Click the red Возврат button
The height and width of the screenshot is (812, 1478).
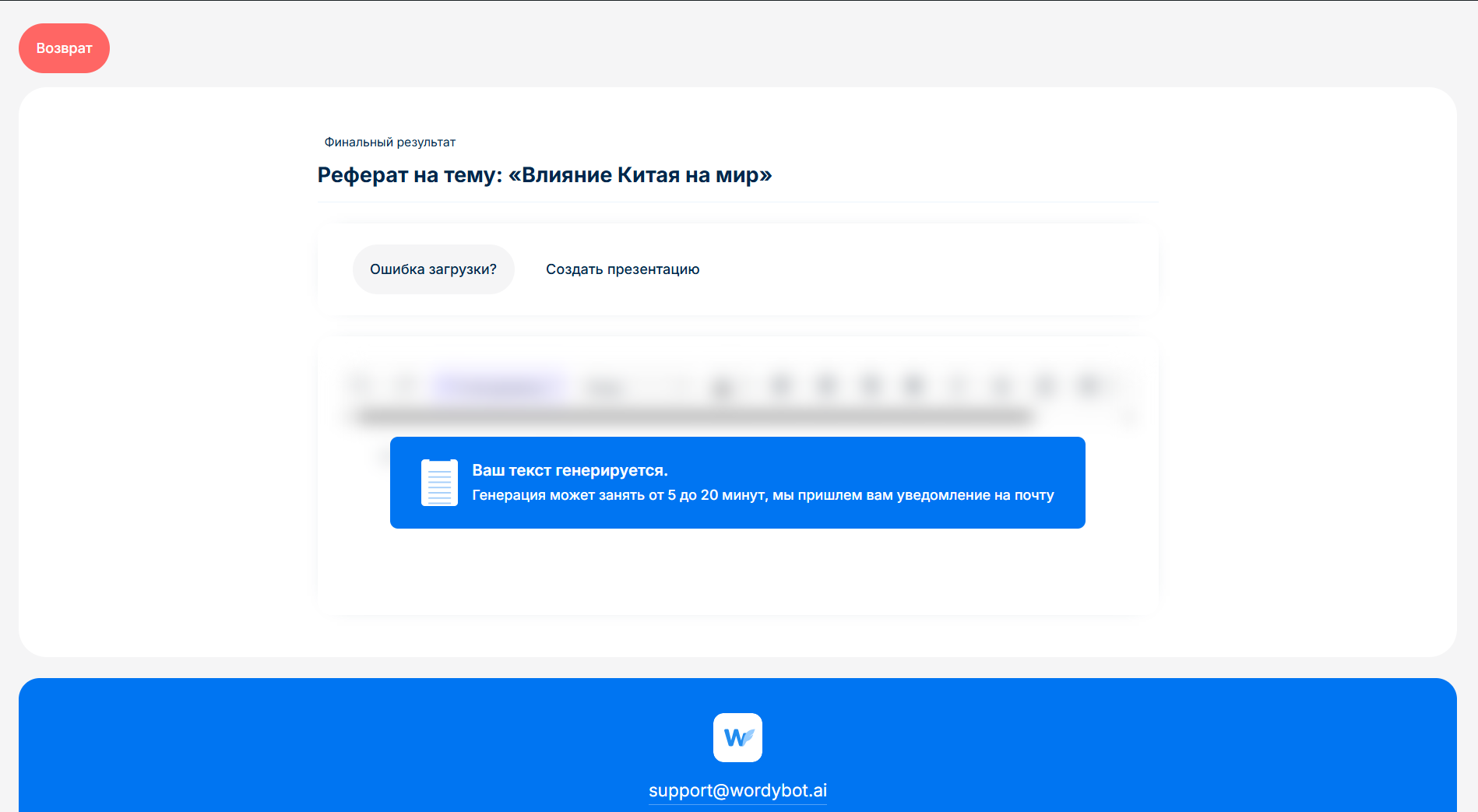pos(64,48)
